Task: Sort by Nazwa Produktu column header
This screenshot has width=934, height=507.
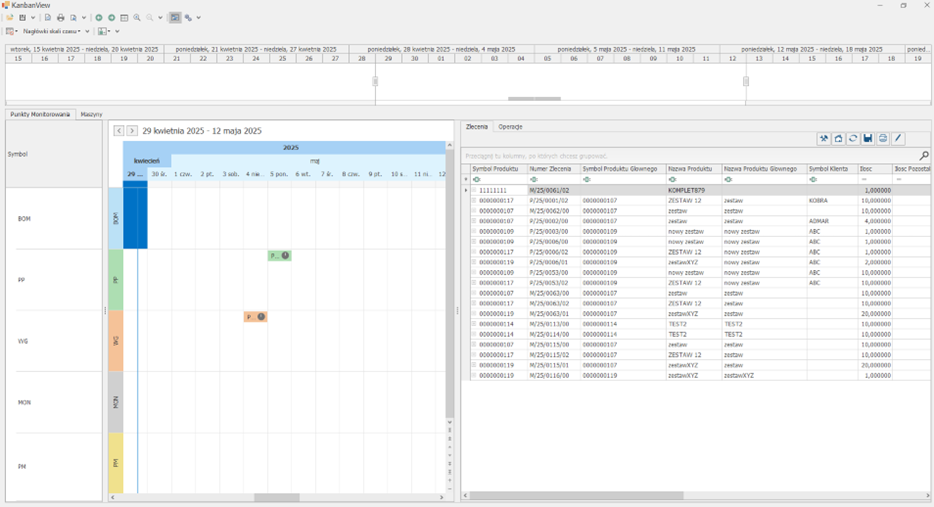Action: [x=693, y=169]
